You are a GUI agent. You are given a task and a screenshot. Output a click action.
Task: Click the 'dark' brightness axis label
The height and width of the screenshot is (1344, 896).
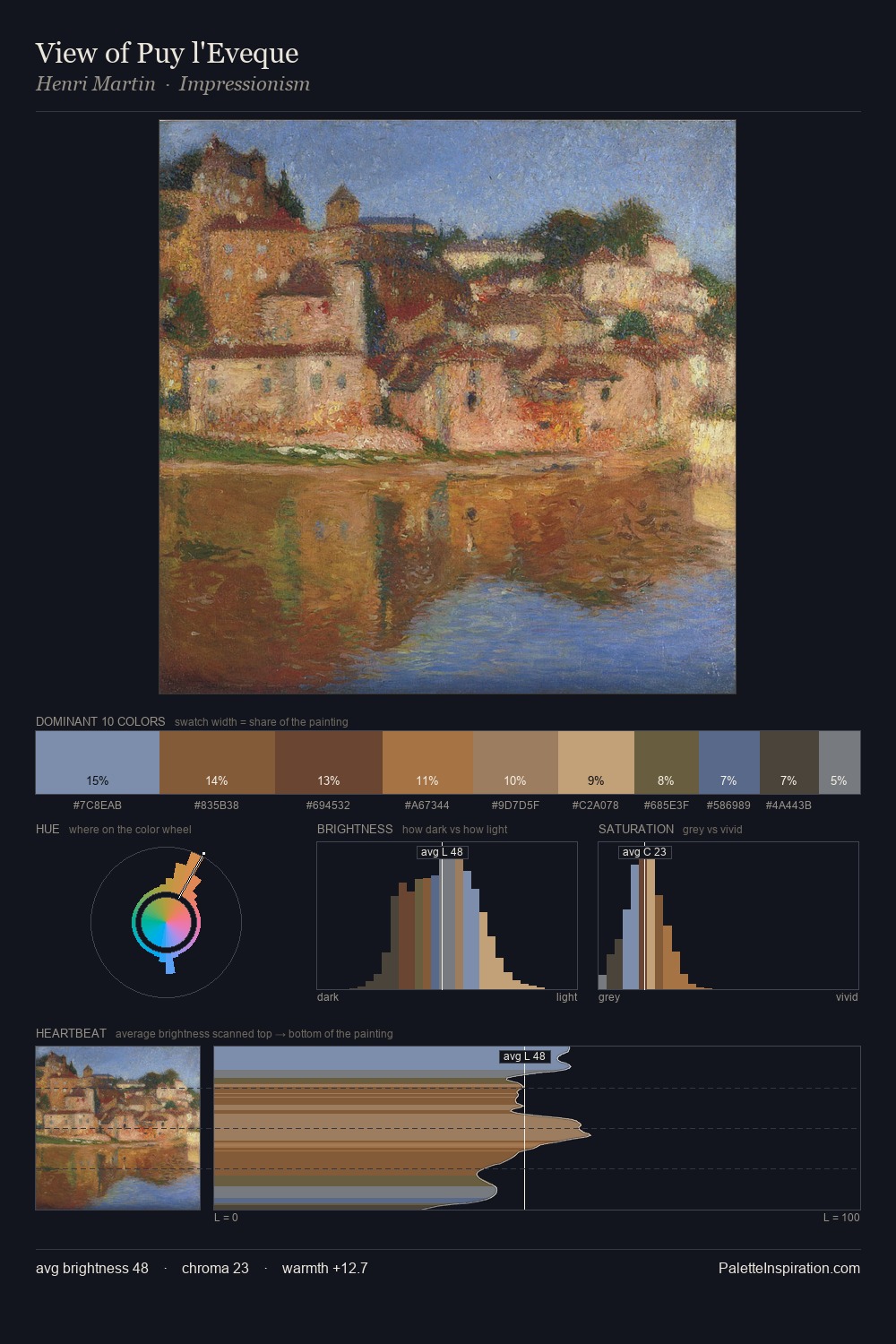[328, 997]
